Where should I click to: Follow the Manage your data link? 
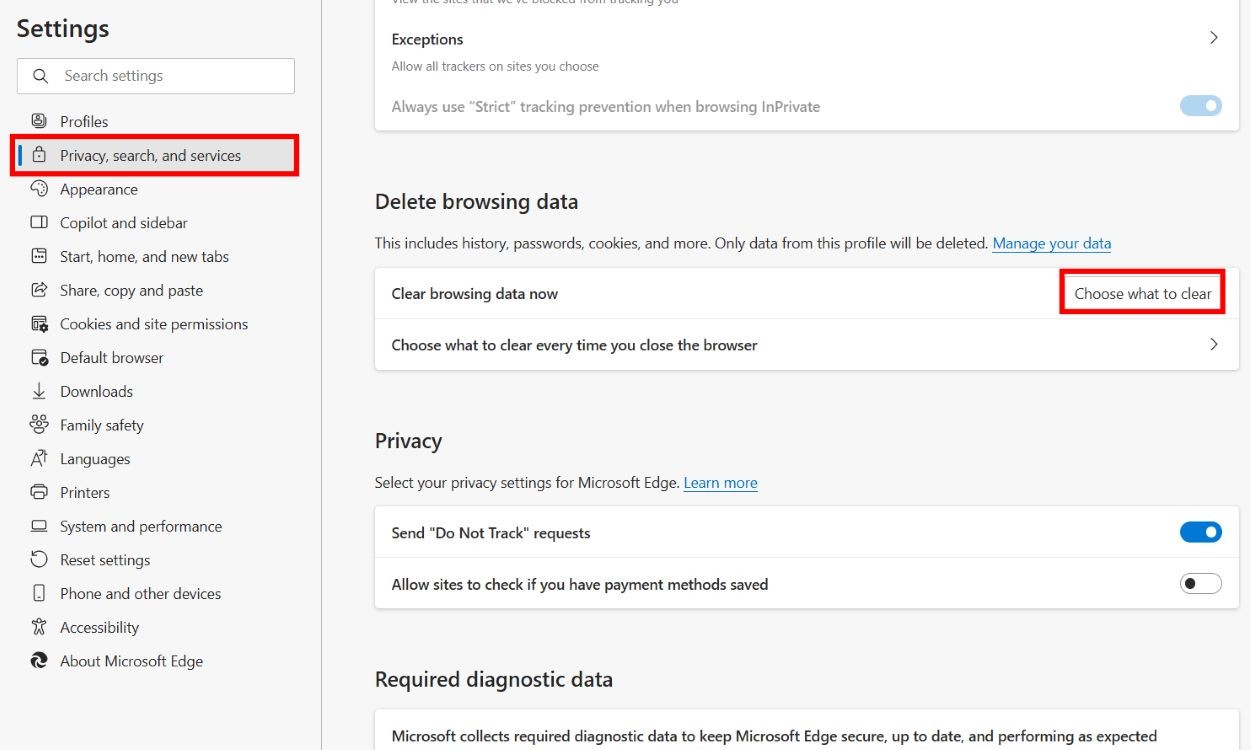[x=1051, y=243]
